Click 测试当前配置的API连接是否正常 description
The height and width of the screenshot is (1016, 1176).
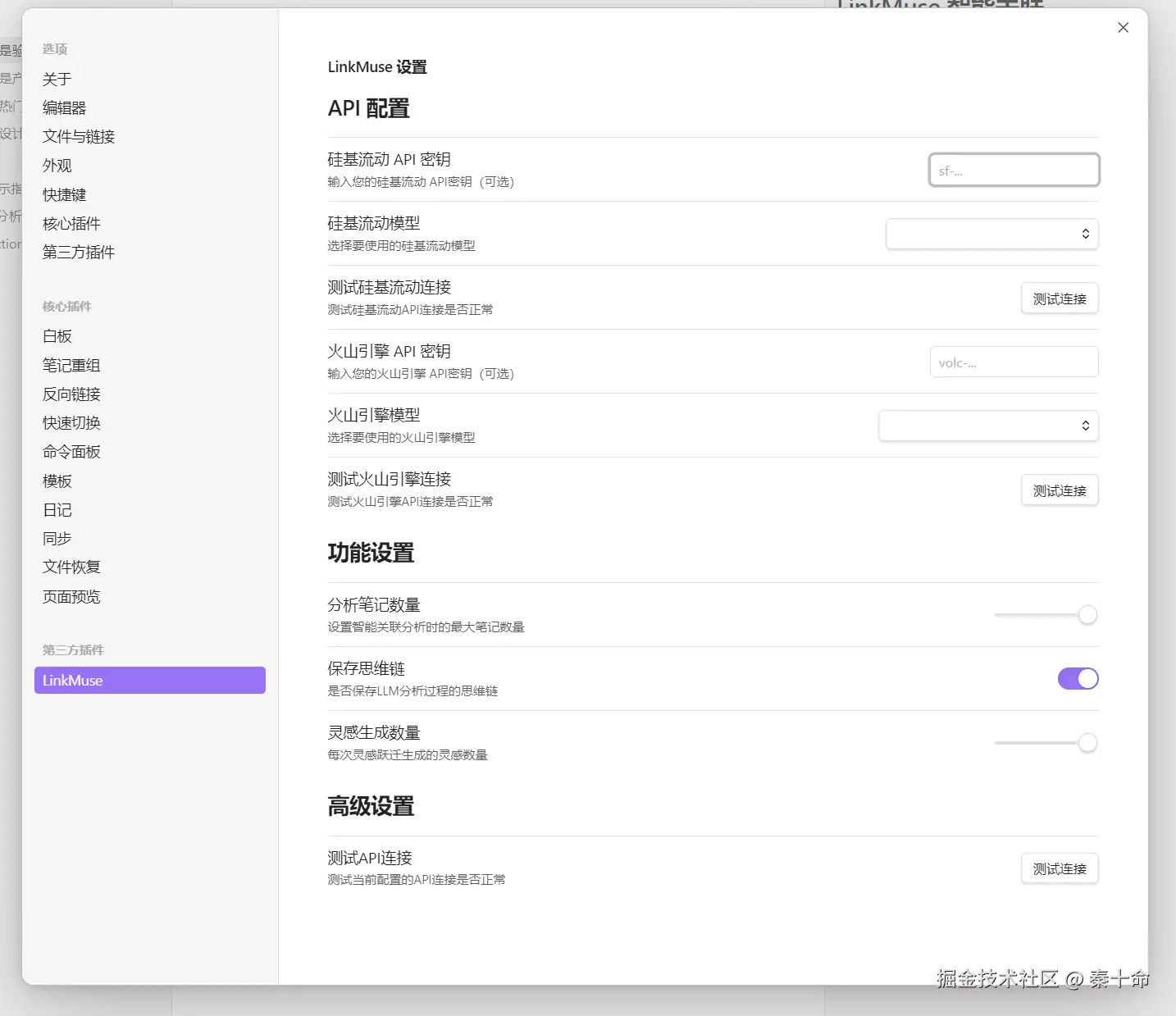click(x=417, y=880)
